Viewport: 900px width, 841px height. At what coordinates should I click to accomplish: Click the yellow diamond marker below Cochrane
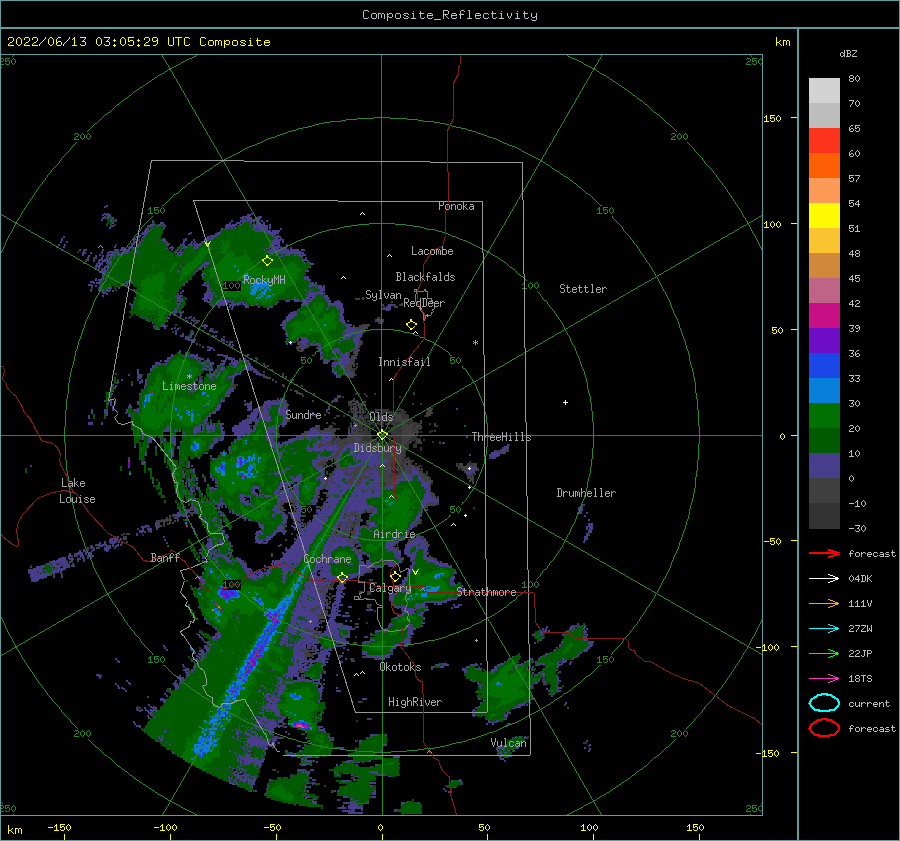(342, 577)
